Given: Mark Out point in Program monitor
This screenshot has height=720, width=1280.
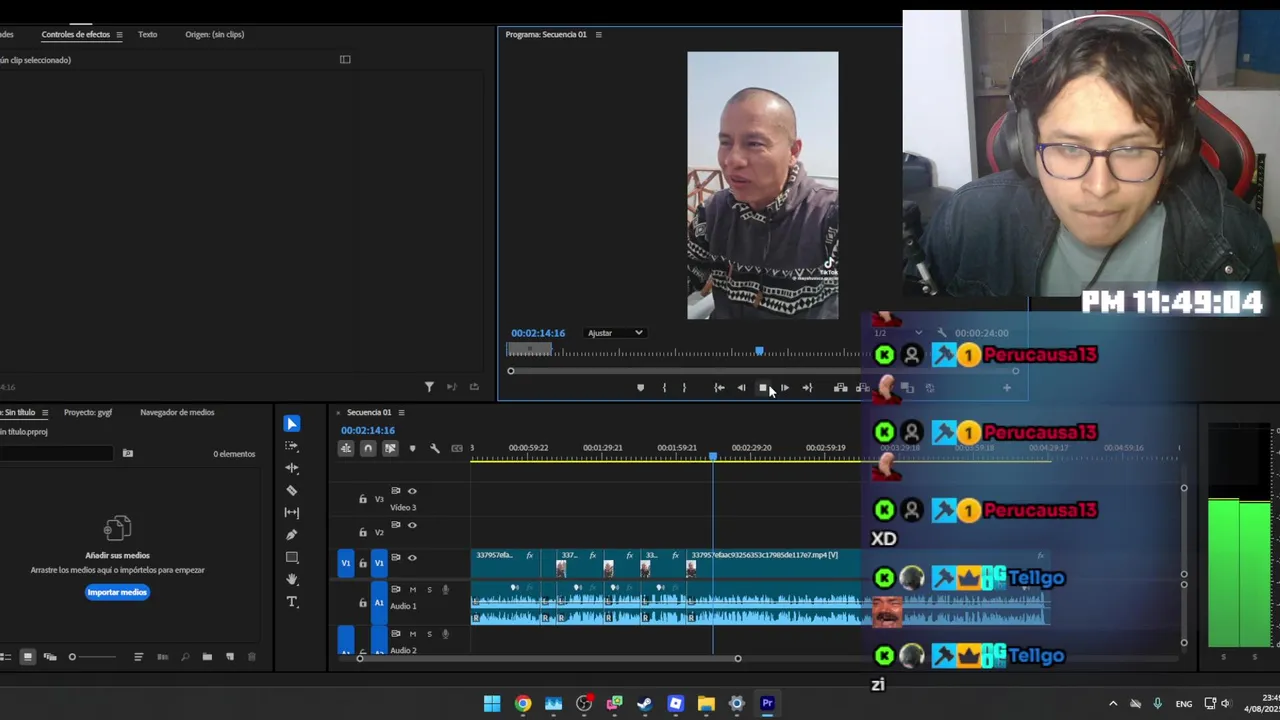Looking at the screenshot, I should click(684, 388).
